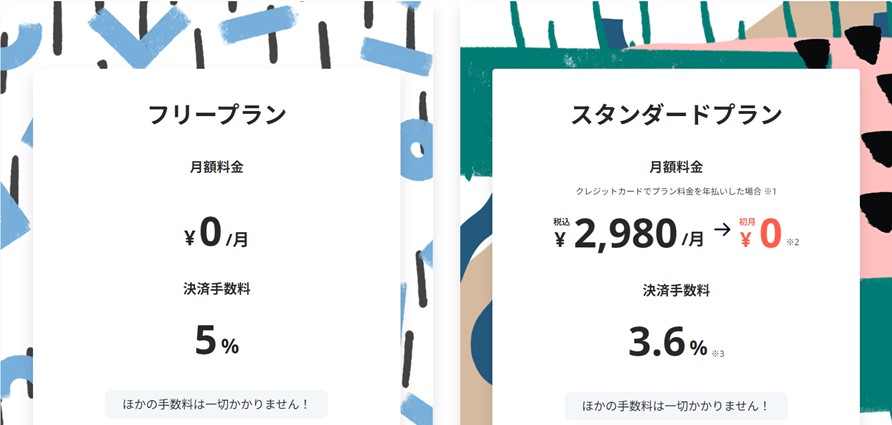The width and height of the screenshot is (892, 425).
Task: Click the 税込 label beside ¥2,980
Action: pyautogui.click(x=561, y=222)
